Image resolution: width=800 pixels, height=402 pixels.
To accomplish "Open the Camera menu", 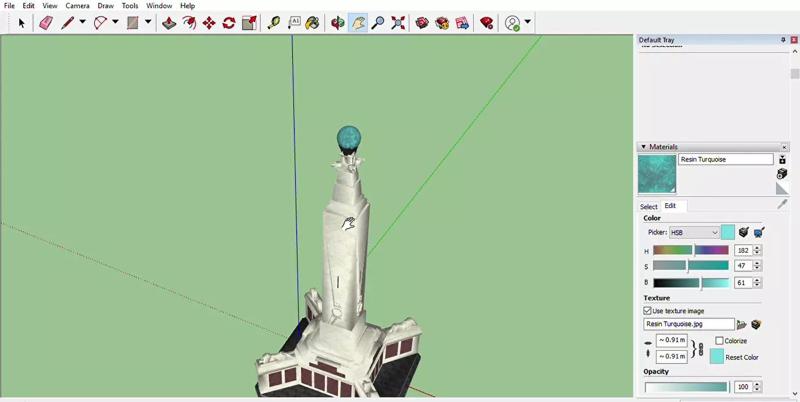I will click(x=78, y=6).
